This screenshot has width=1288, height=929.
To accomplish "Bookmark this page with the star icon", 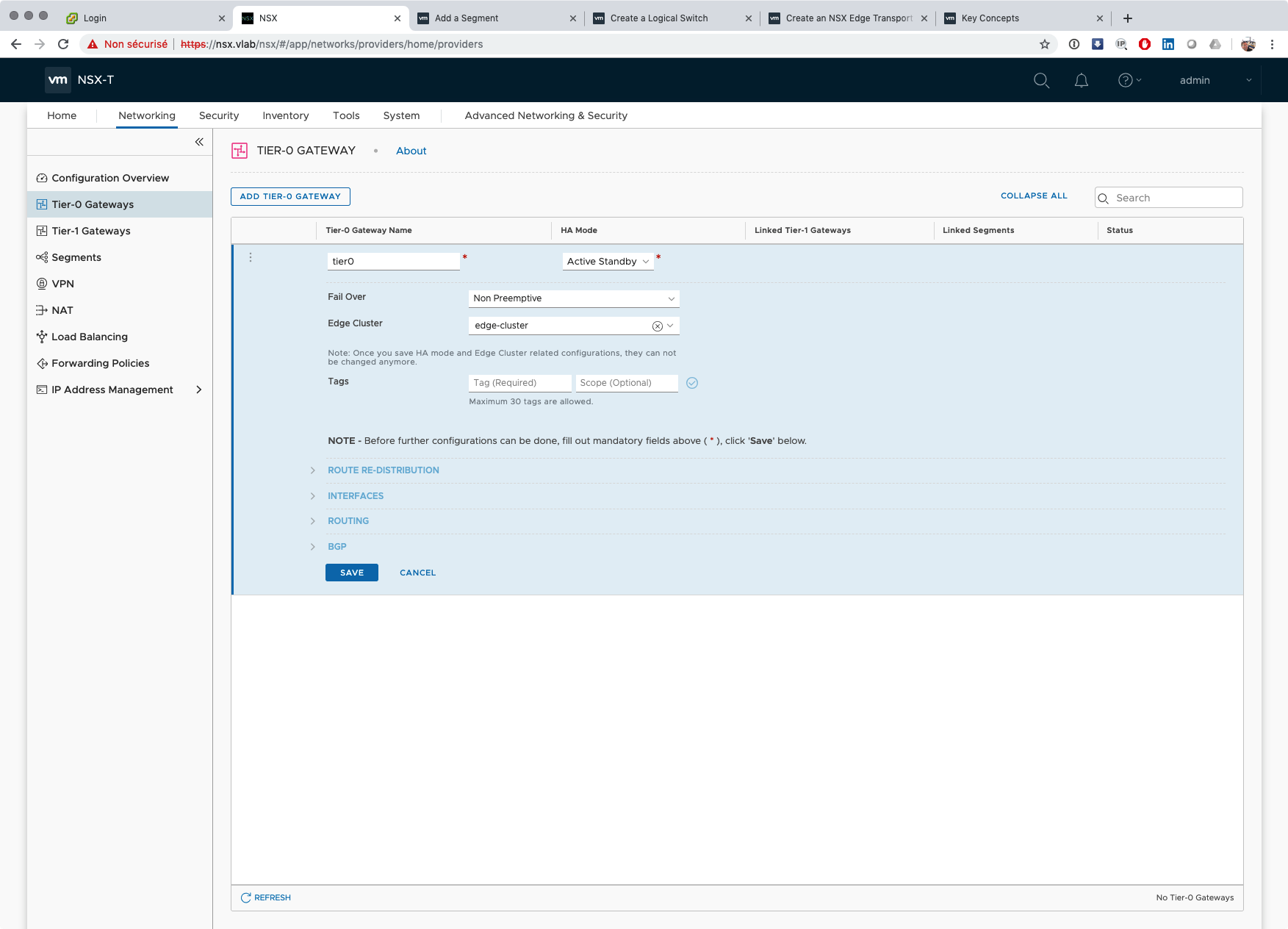I will tap(1044, 44).
